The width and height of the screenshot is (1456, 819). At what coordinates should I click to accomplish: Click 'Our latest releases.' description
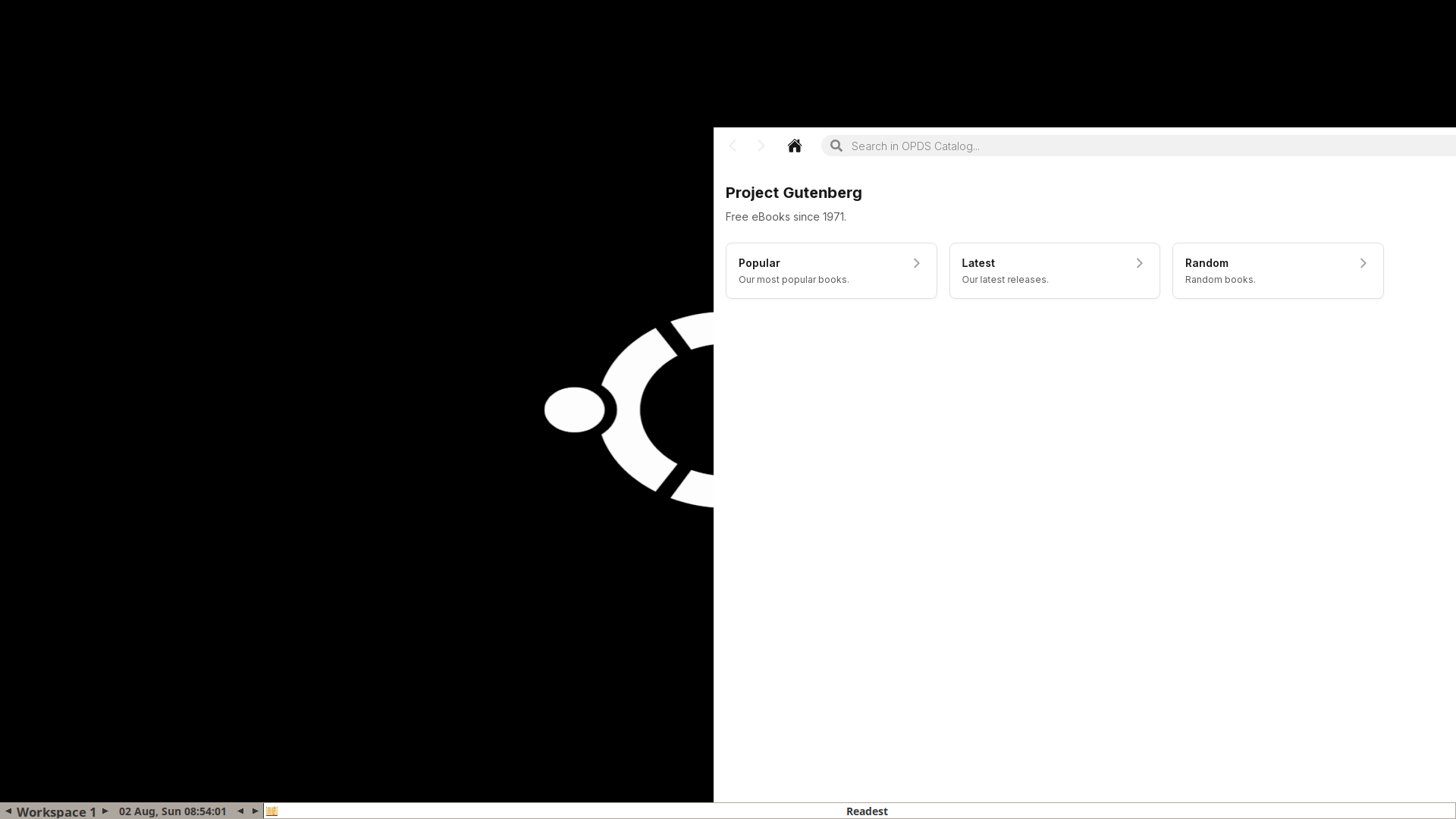click(x=1005, y=280)
